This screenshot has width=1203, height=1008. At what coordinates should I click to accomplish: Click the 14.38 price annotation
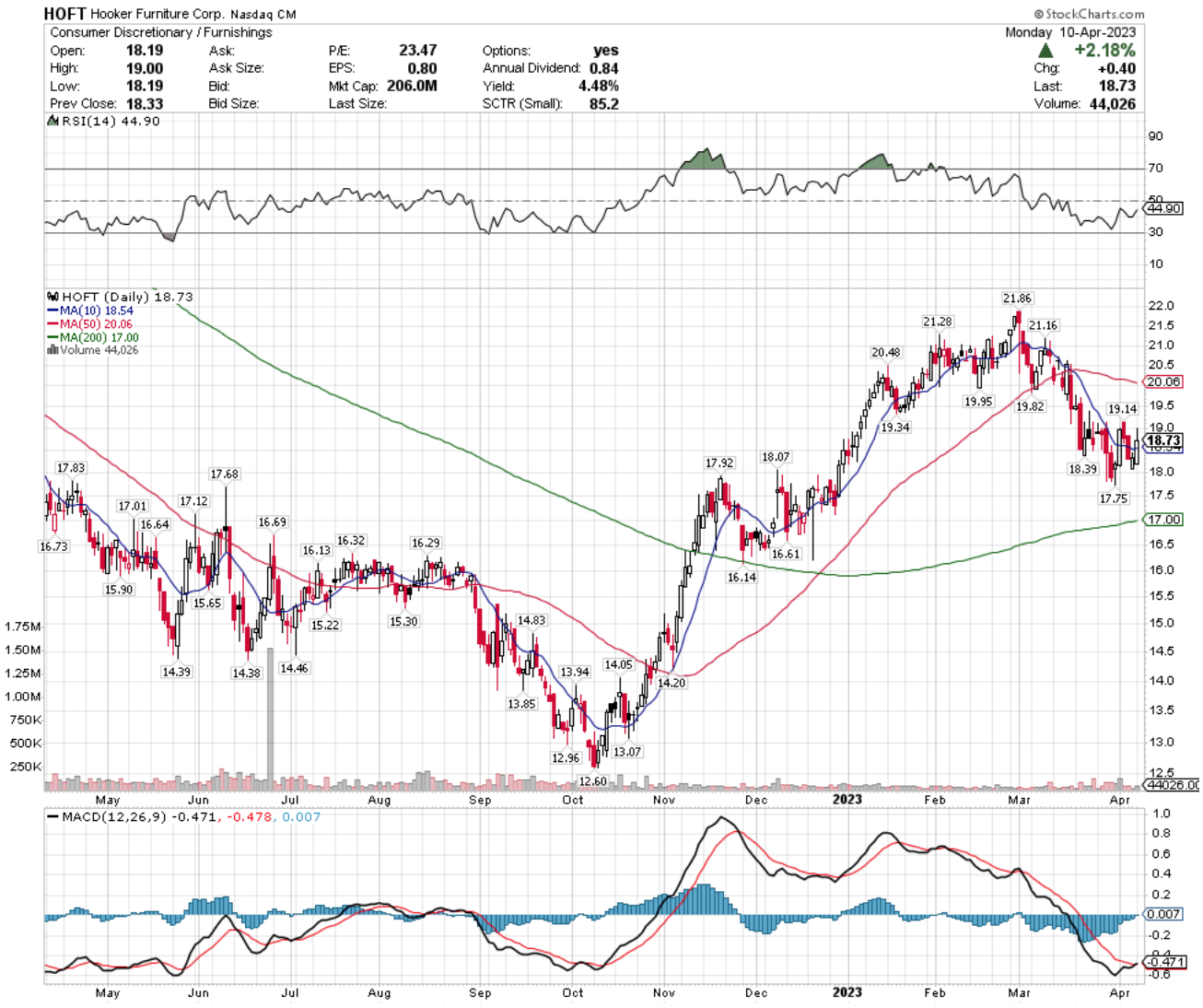coord(246,674)
